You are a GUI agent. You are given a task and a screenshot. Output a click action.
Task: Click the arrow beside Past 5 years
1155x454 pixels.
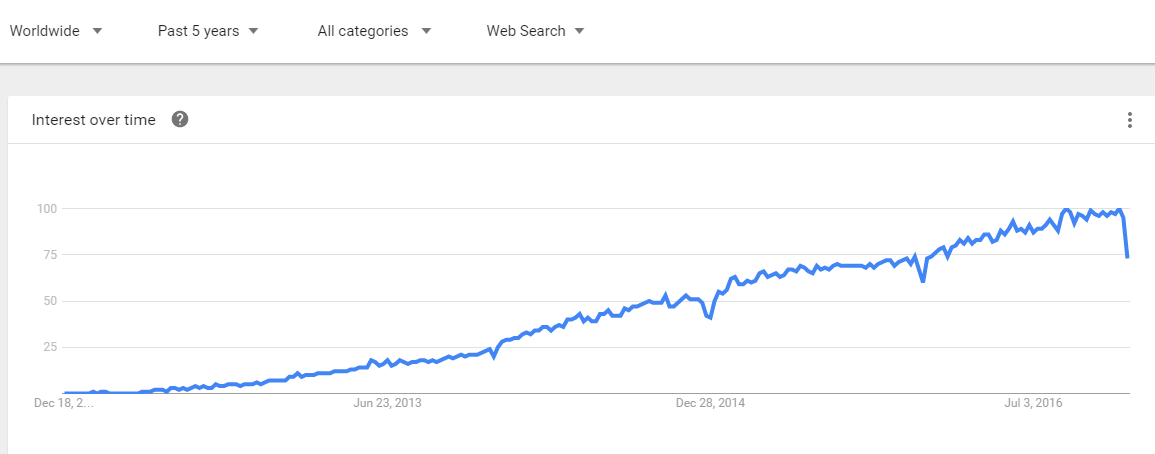(253, 31)
